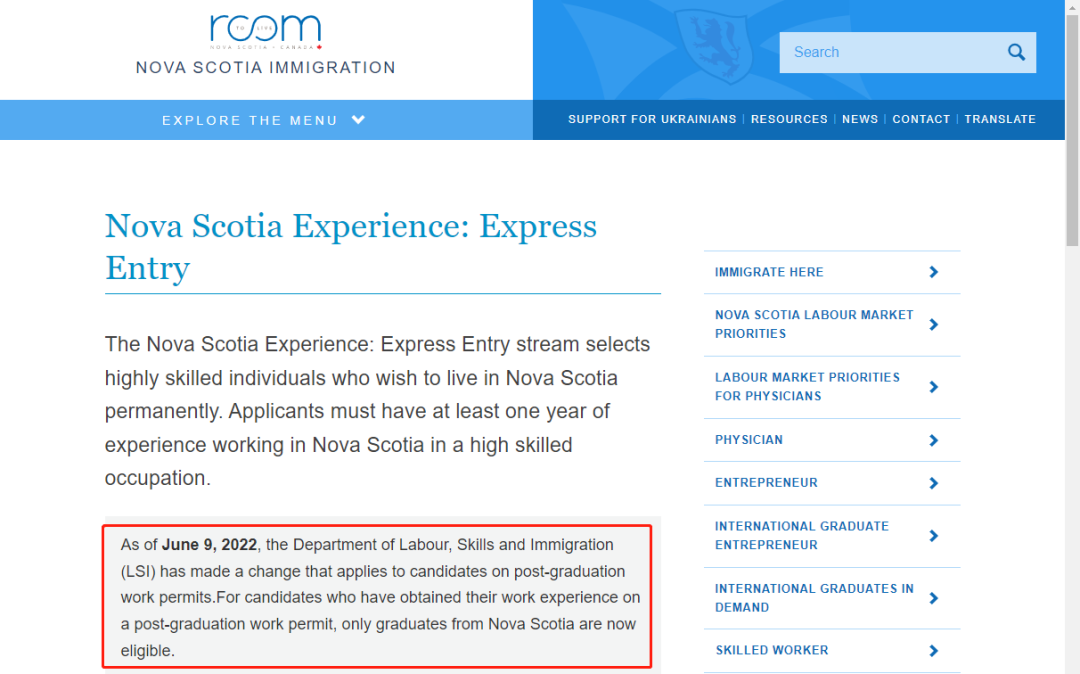Open International Graduates in Demand link
This screenshot has width=1080, height=674.
tap(814, 598)
